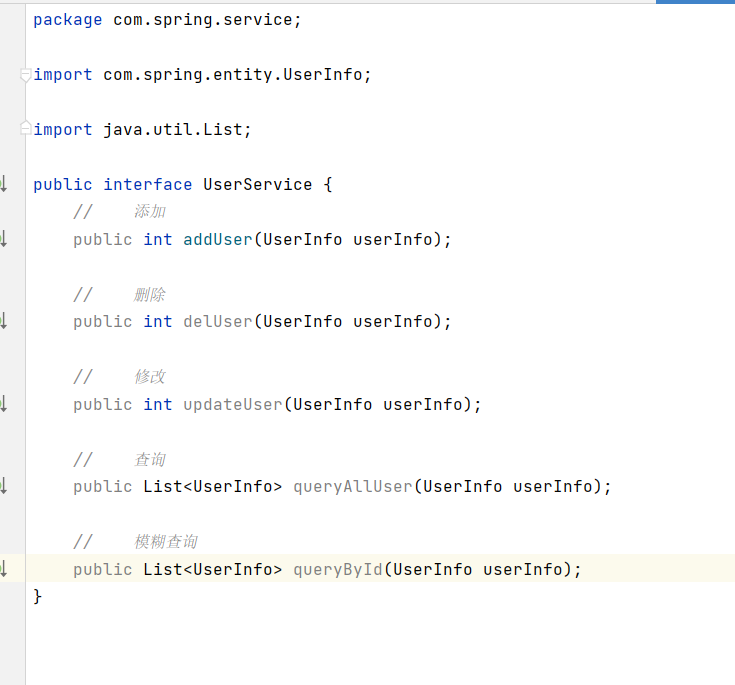Click the gutter implementation icon next to queryById
Viewport: 735px width, 685px height.
3,568
